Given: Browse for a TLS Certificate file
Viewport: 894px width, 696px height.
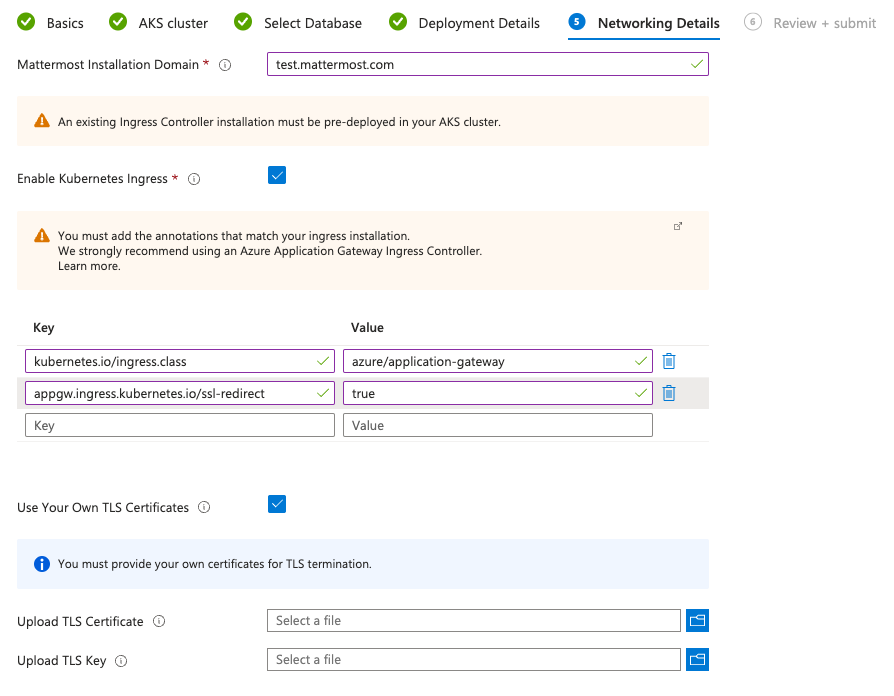Looking at the screenshot, I should 697,620.
